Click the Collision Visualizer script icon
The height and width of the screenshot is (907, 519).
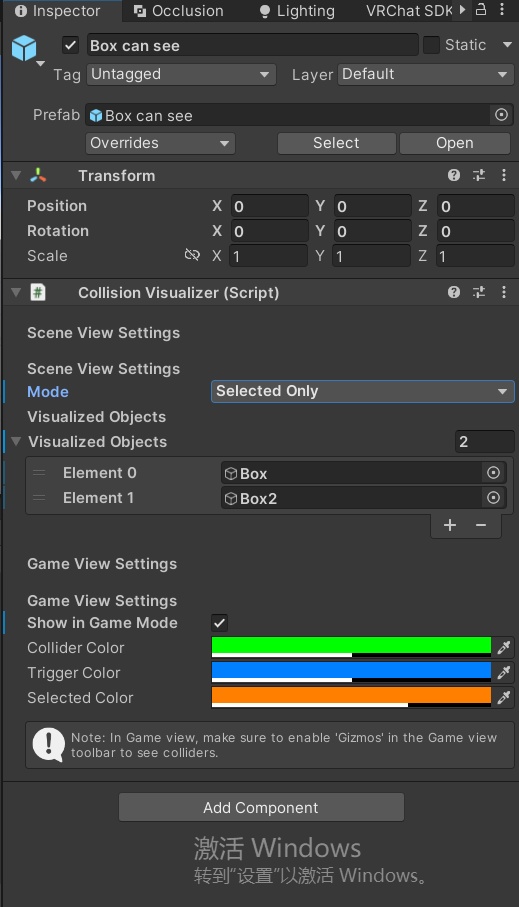(x=38, y=292)
